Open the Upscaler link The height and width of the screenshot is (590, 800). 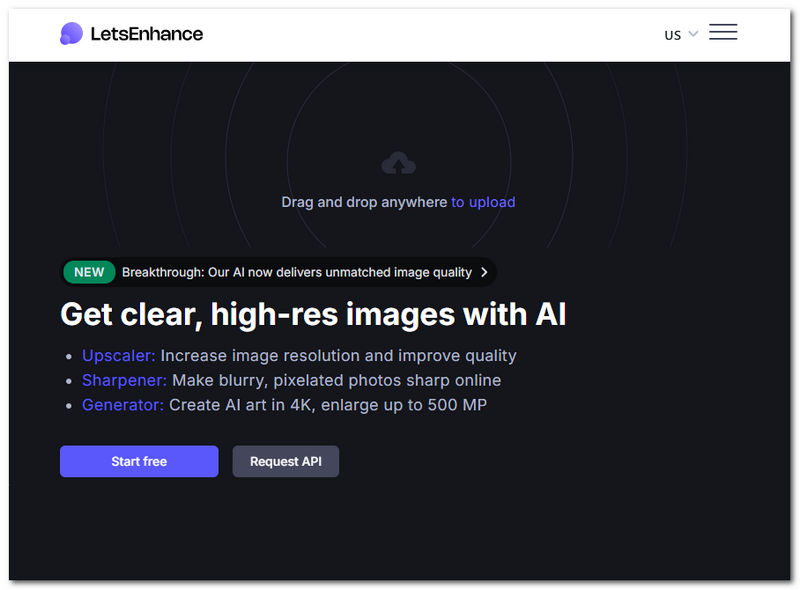click(119, 355)
